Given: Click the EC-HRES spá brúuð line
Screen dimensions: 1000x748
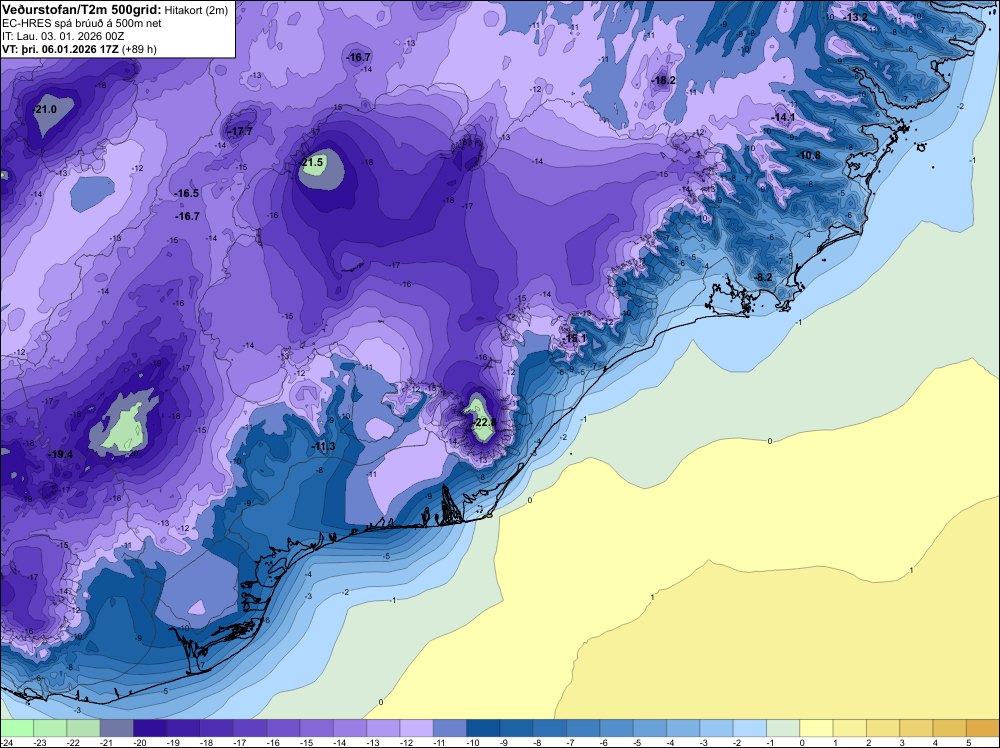Looking at the screenshot, I should [82, 23].
